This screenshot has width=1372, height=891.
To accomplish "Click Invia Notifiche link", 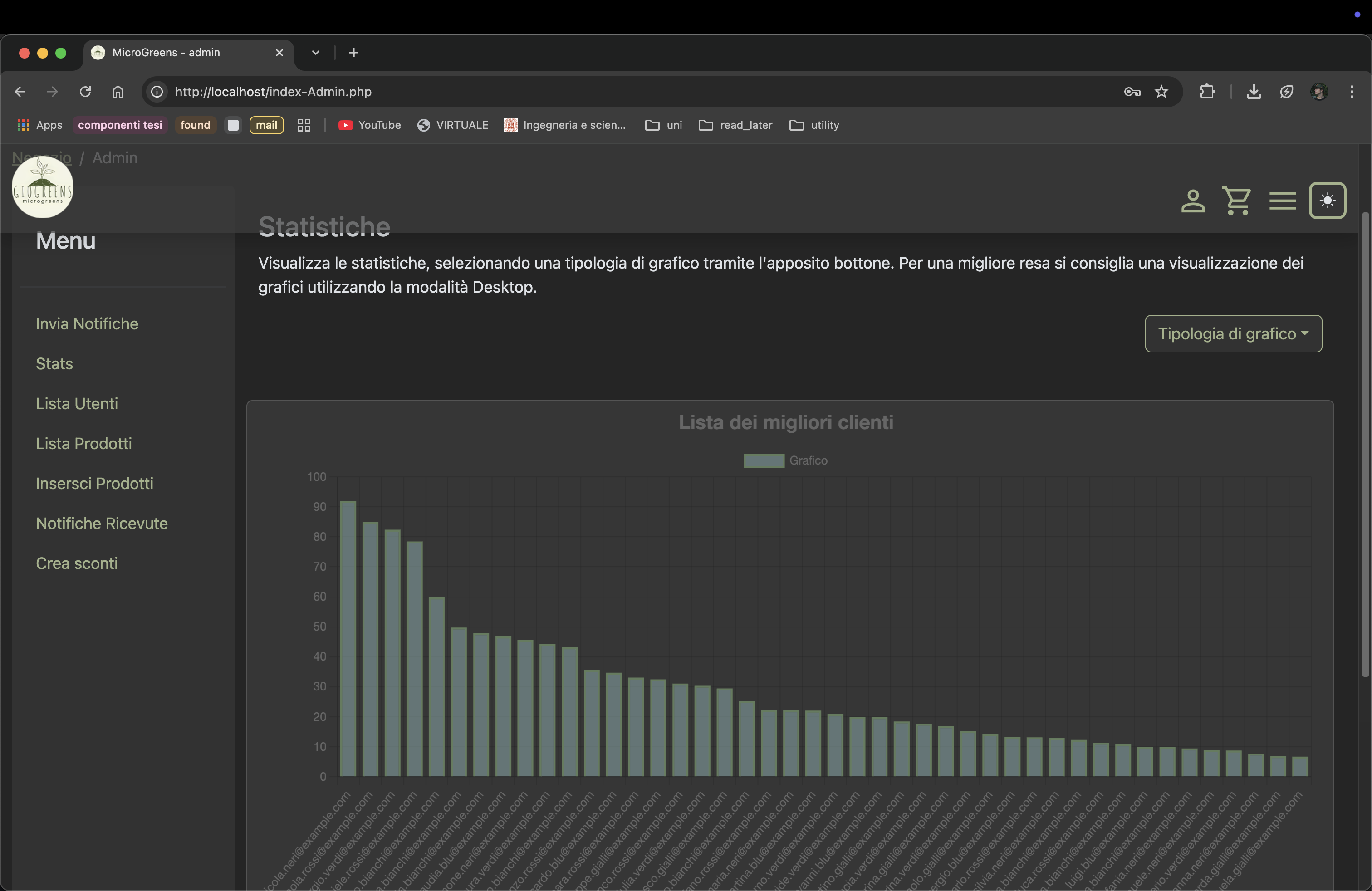I will click(x=87, y=324).
